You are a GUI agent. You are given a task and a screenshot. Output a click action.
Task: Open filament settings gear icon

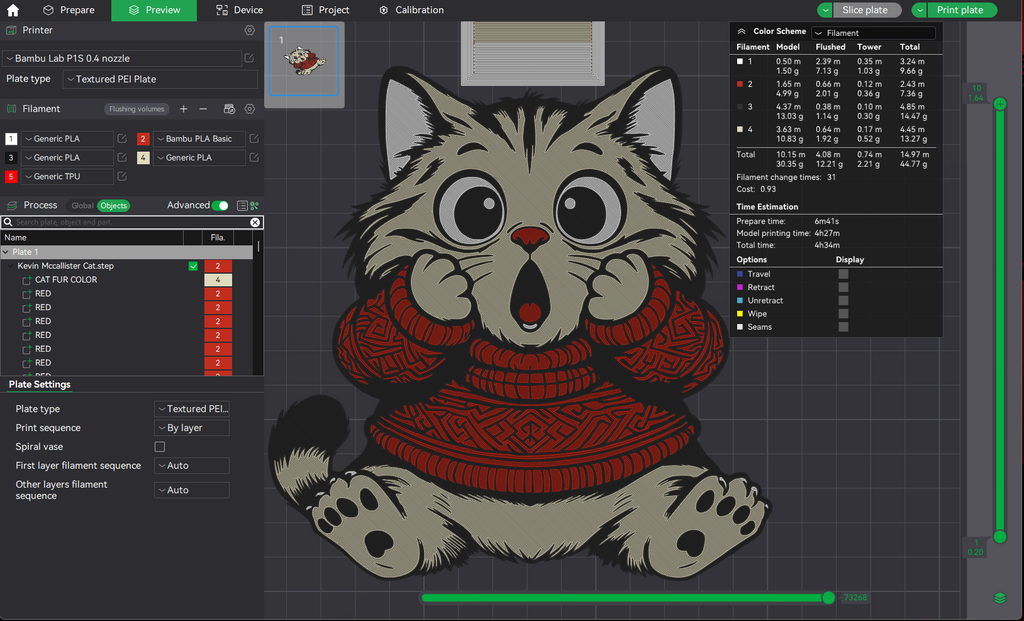tap(249, 109)
